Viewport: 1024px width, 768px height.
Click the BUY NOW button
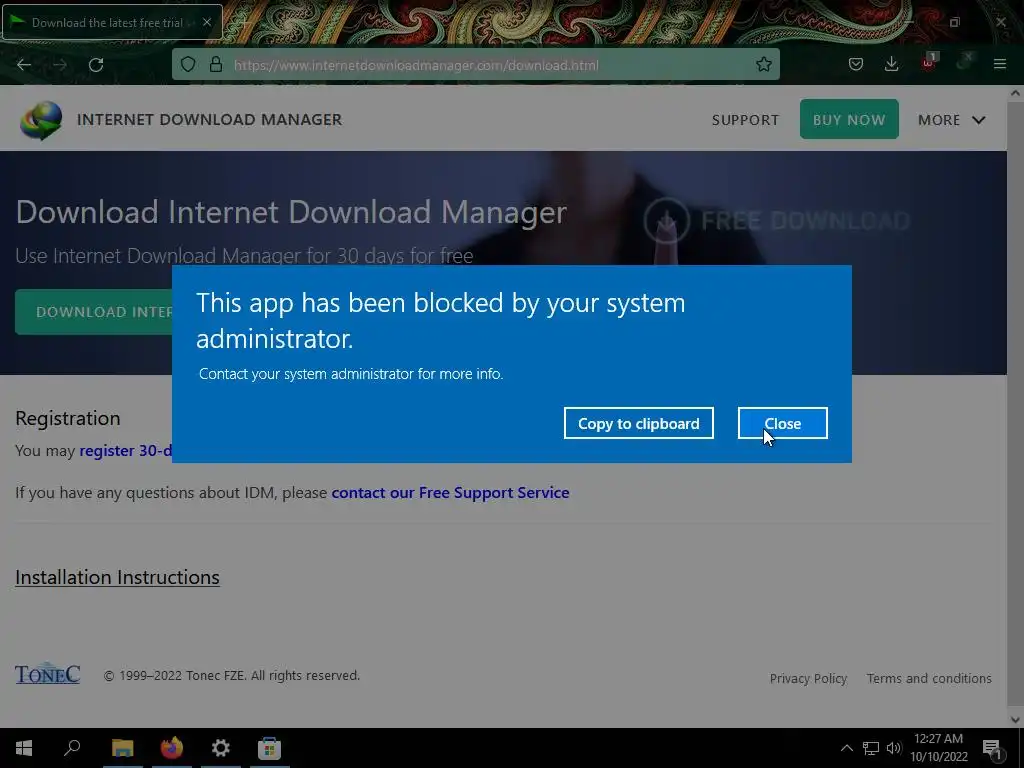[849, 120]
